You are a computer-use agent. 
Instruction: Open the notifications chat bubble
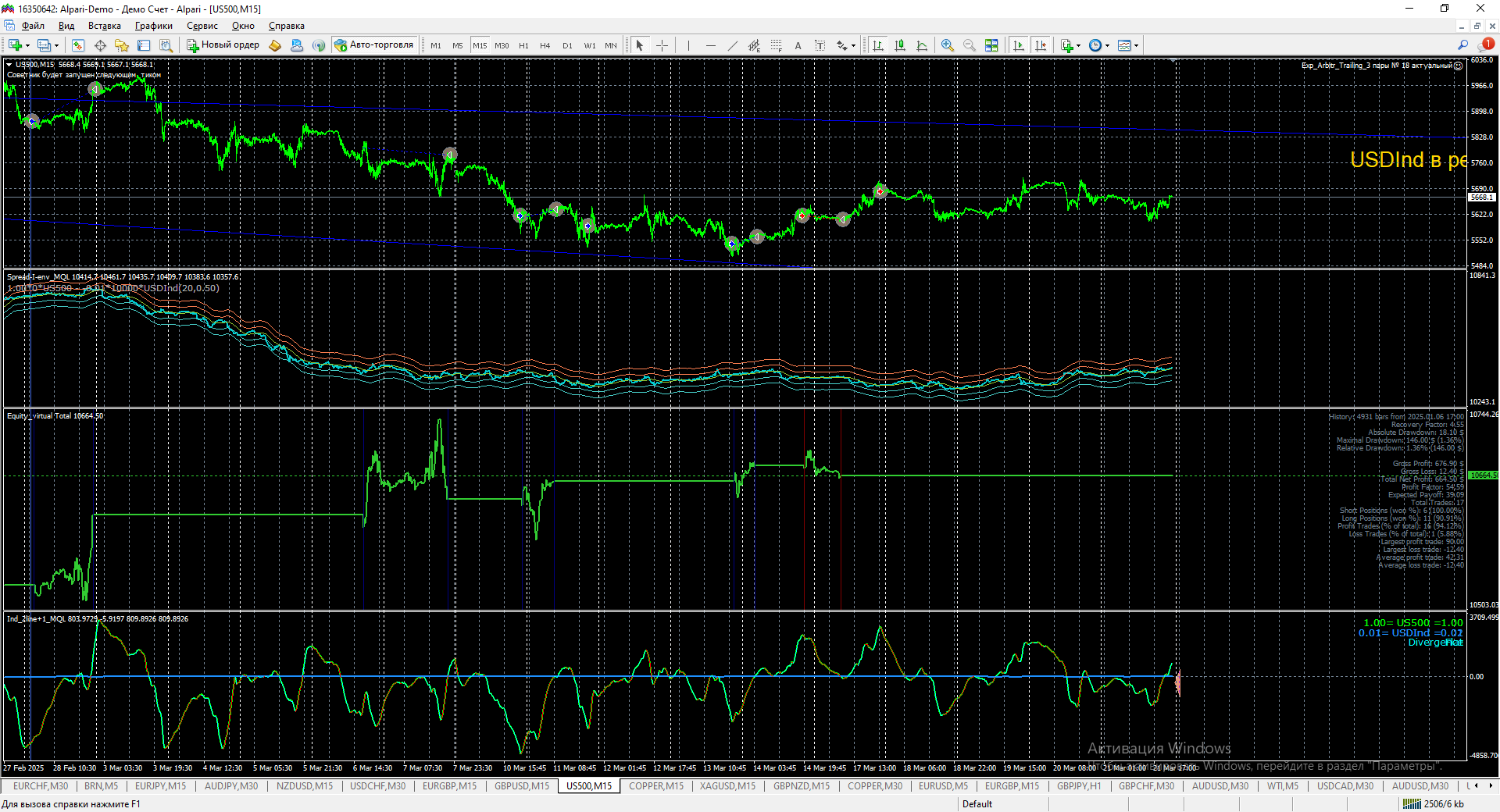1487,45
